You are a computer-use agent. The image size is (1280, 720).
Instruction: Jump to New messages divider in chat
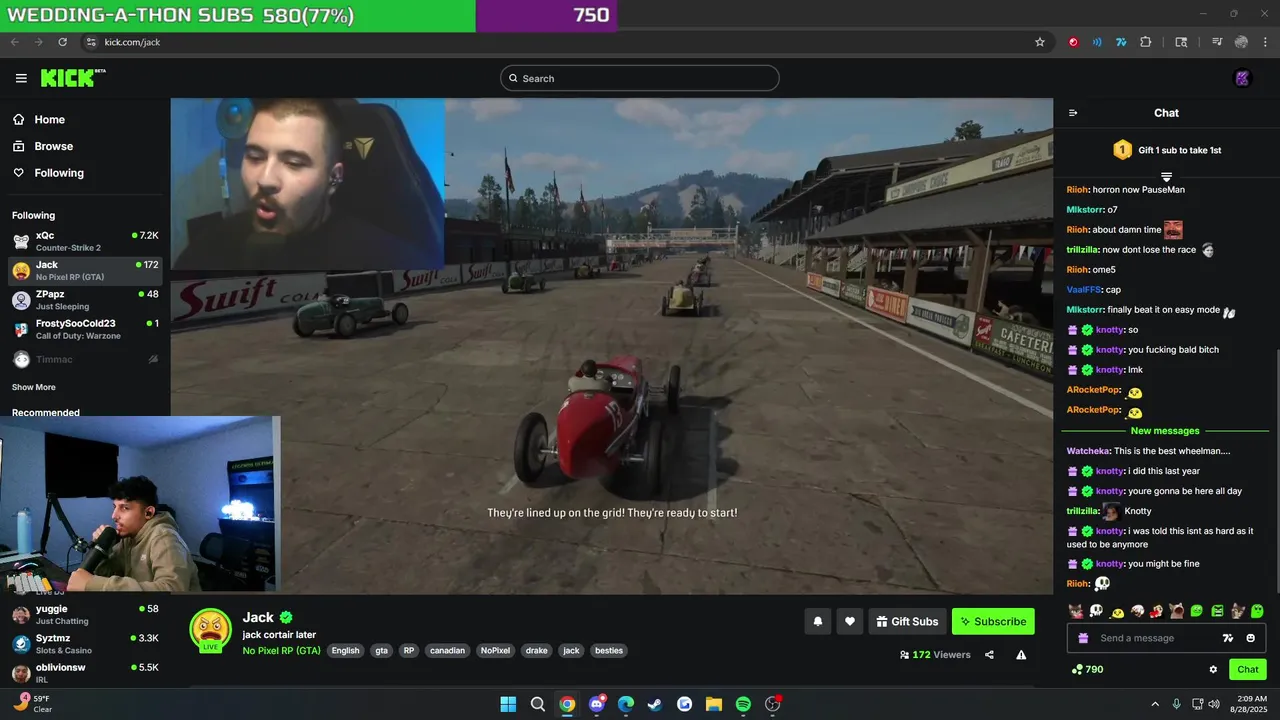tap(1165, 431)
